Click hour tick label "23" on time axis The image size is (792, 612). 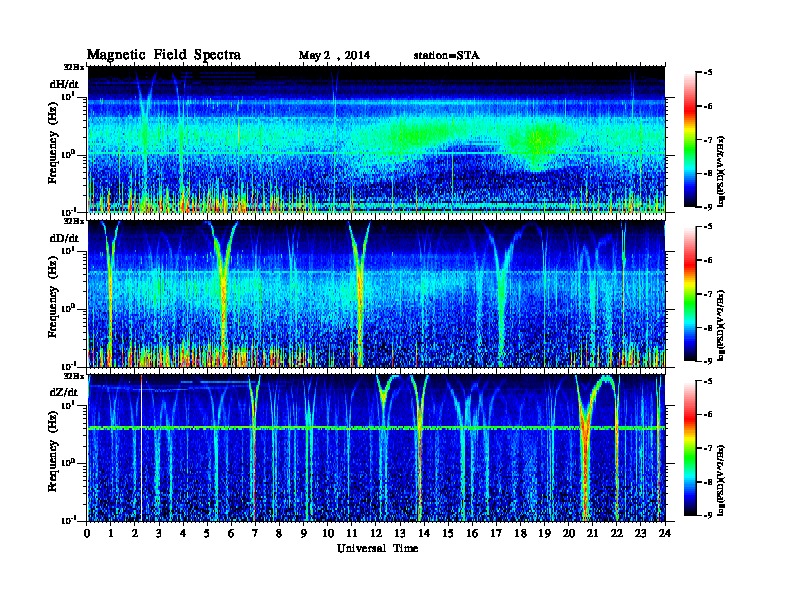pos(640,534)
